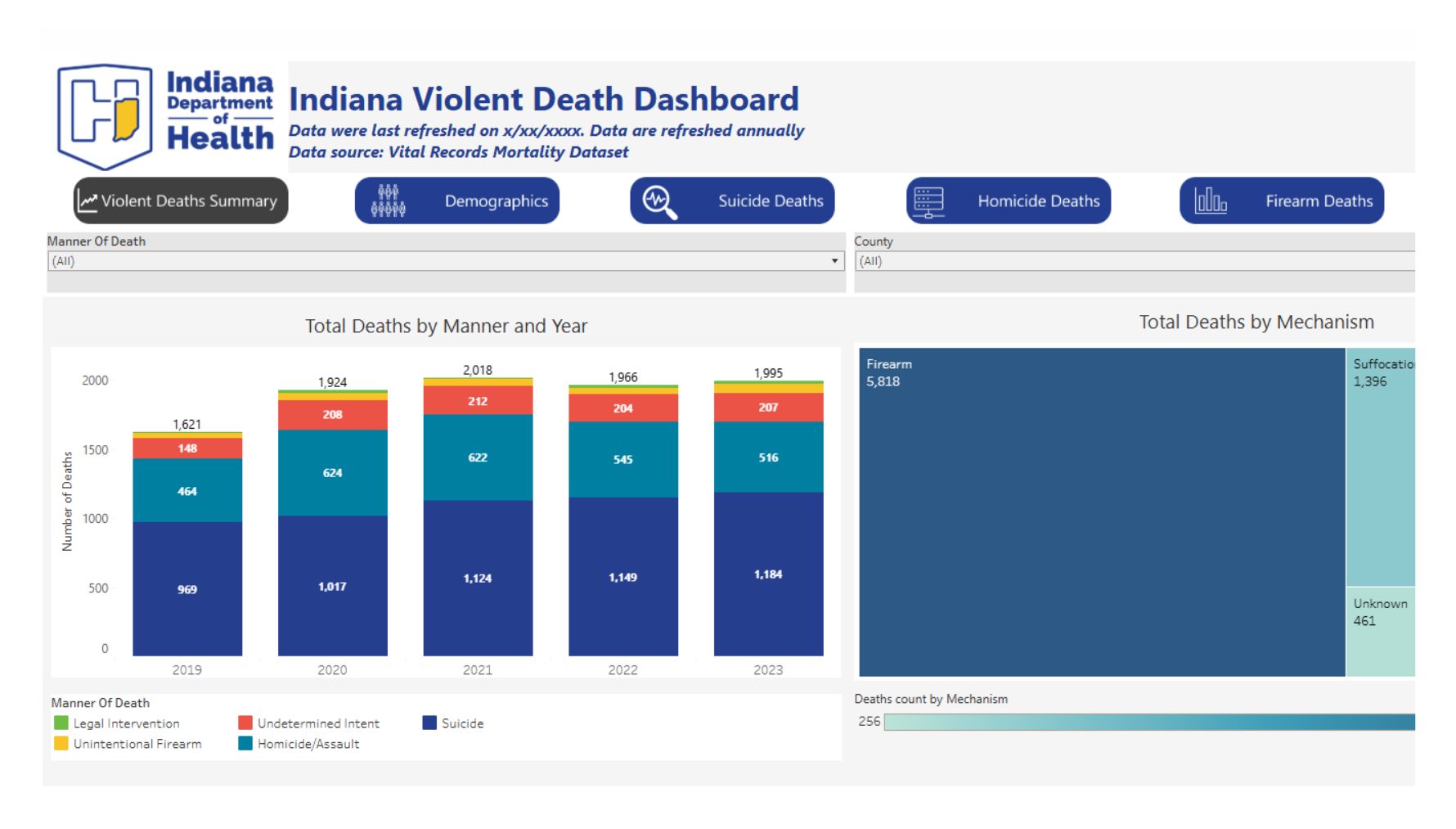Image resolution: width=1456 pixels, height=829 pixels.
Task: Toggle Homicide/Assault legend highlighting
Action: [x=245, y=743]
